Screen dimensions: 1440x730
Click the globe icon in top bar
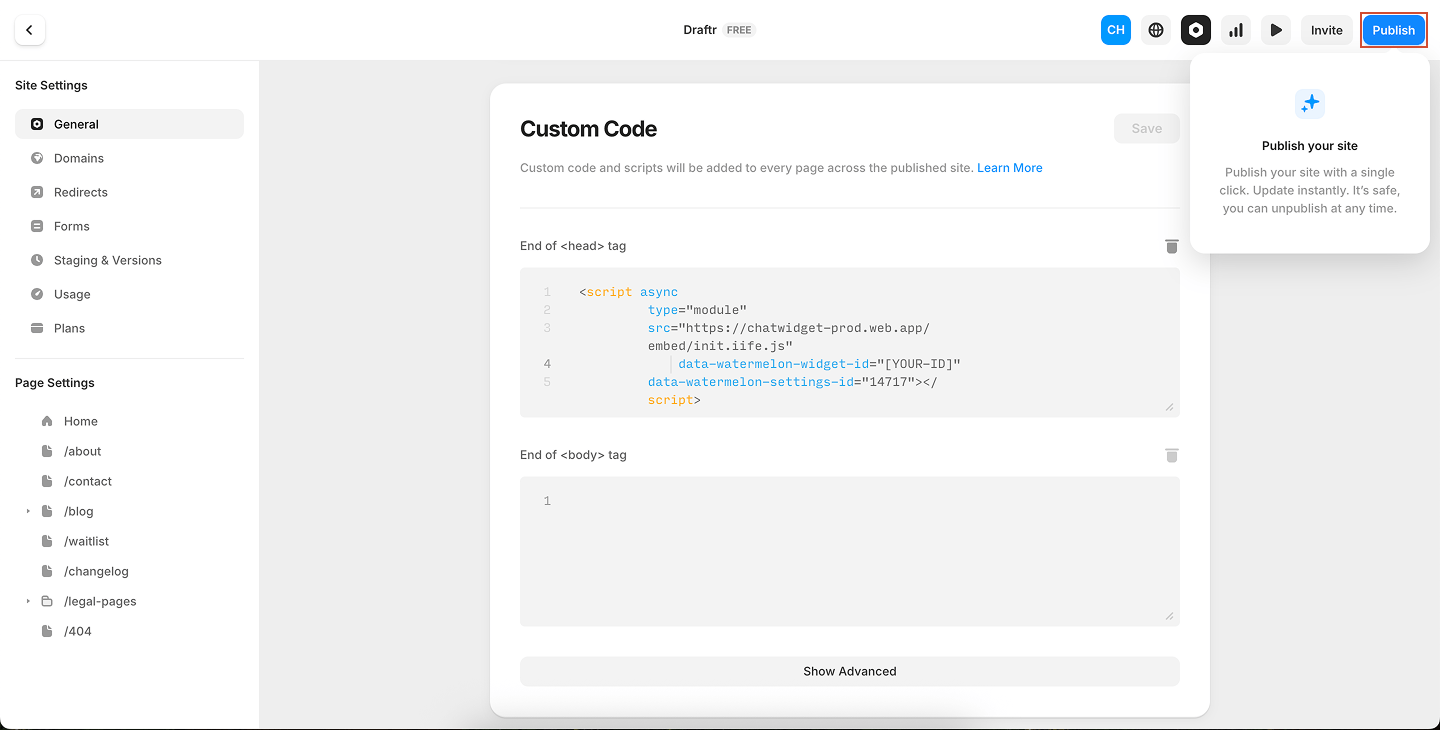(1156, 30)
